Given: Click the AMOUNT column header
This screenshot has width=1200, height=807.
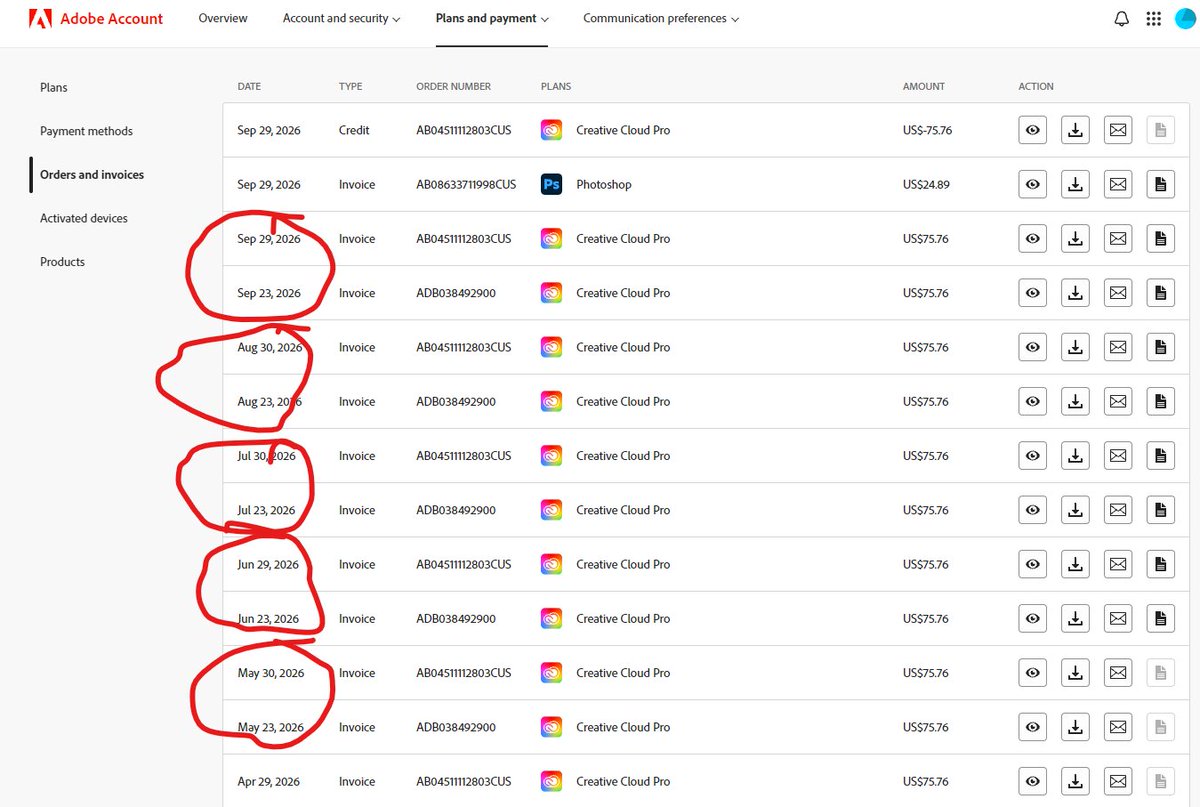Looking at the screenshot, I should click(x=924, y=87).
